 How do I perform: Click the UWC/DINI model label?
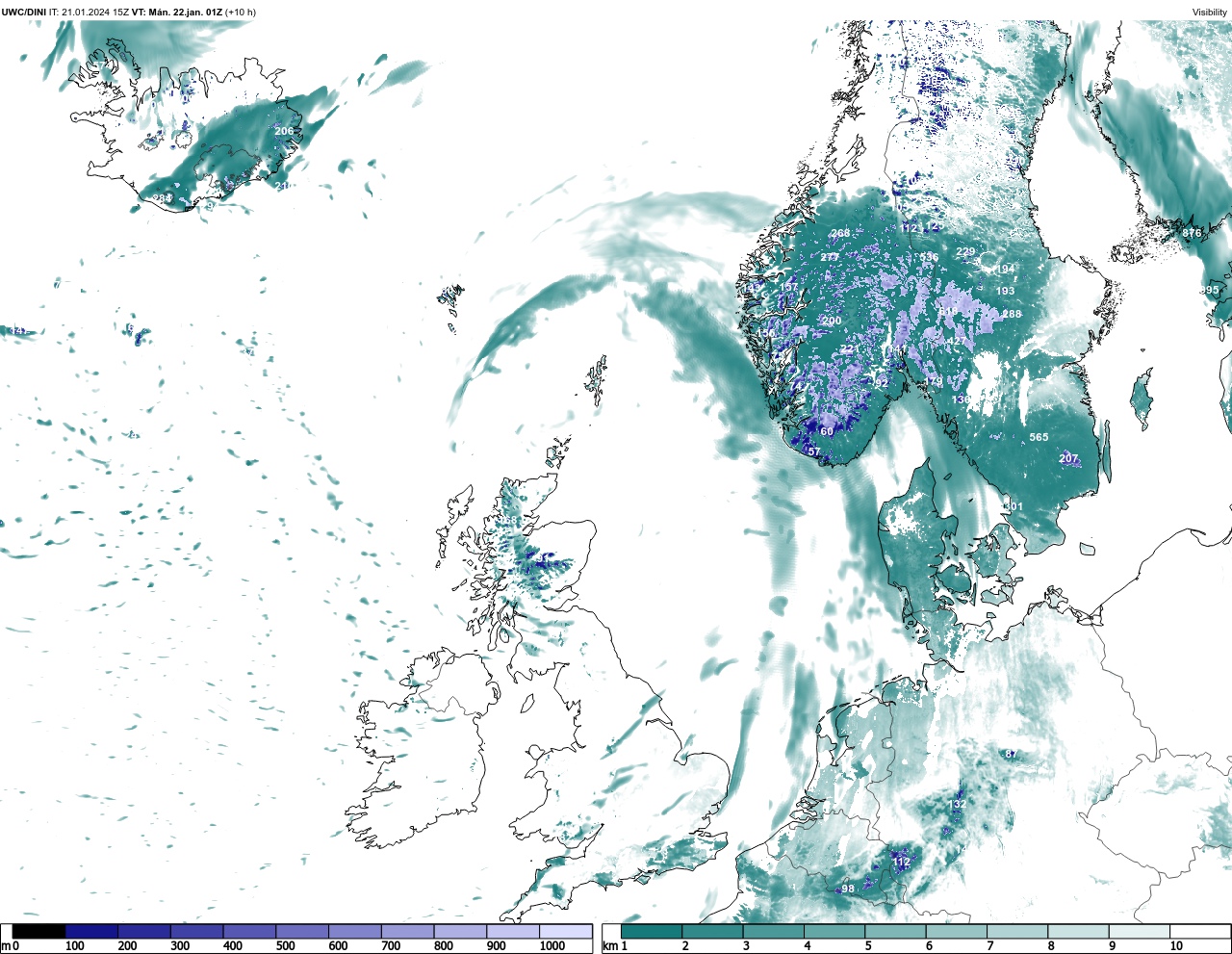[x=23, y=12]
